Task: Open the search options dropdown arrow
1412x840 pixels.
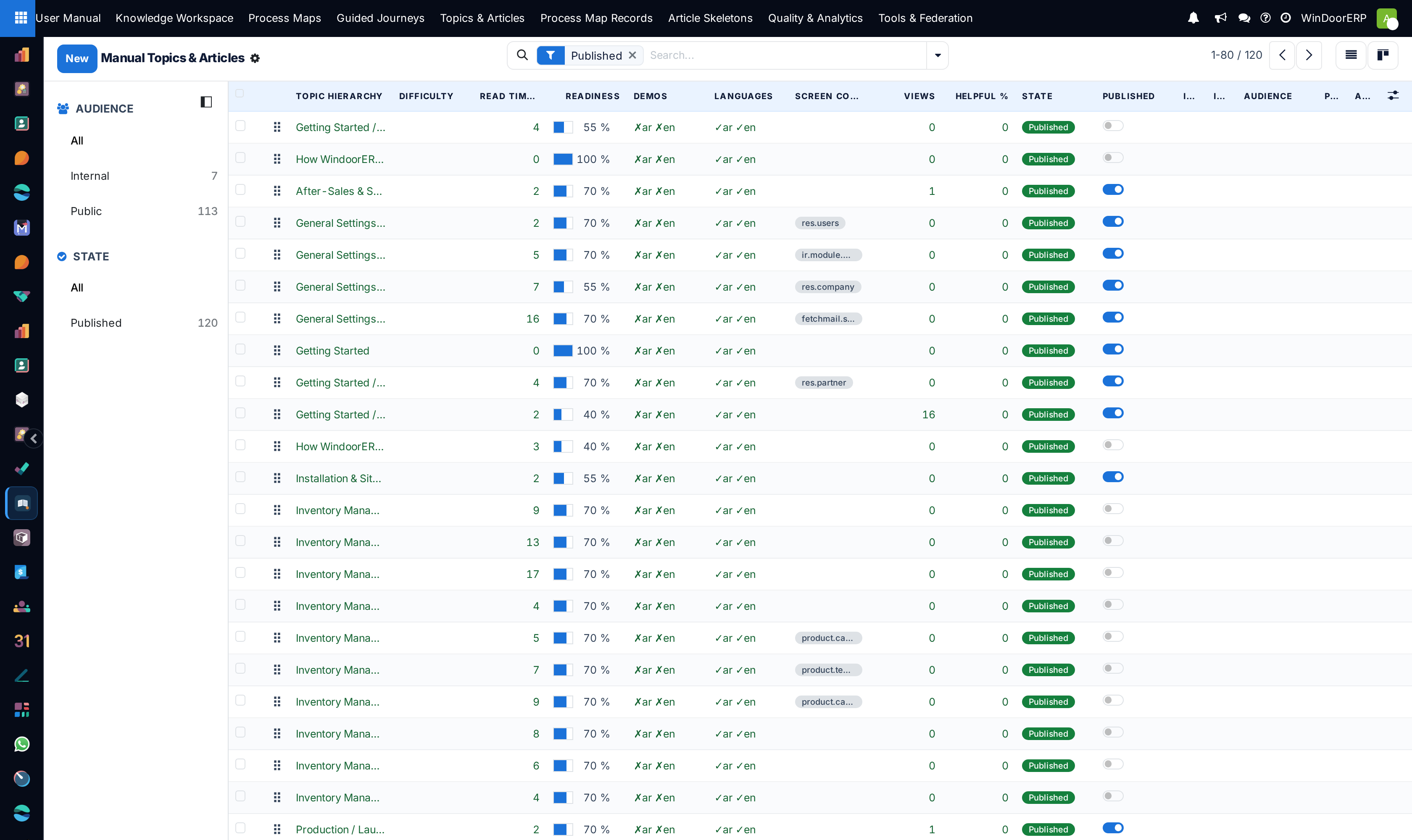Action: point(938,55)
